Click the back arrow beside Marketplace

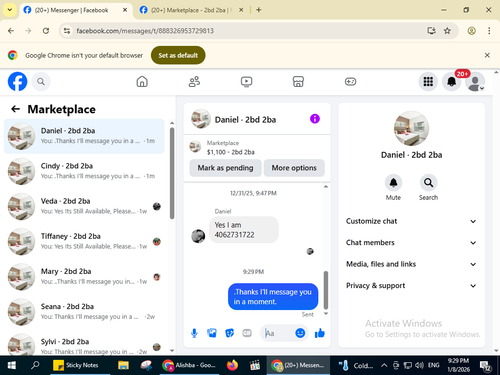coord(15,109)
